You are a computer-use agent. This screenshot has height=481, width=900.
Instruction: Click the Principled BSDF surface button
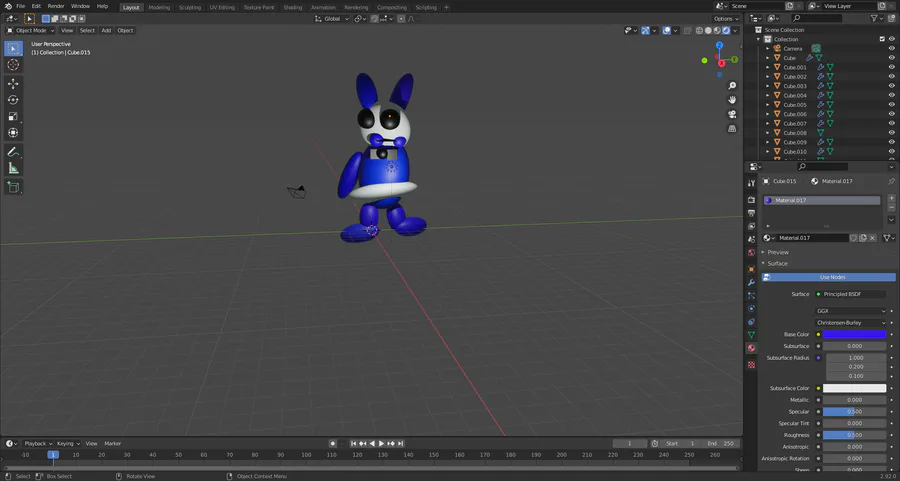pyautogui.click(x=851, y=294)
